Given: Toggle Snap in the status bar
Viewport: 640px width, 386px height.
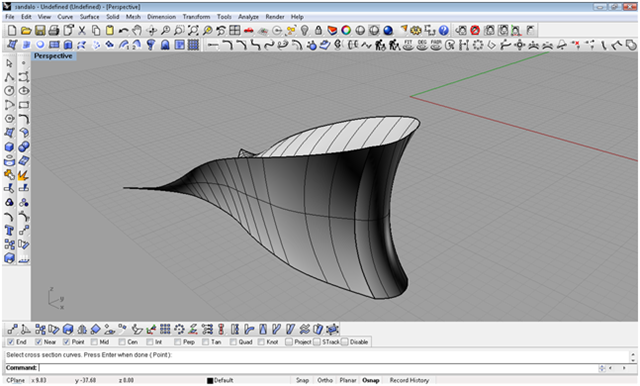Looking at the screenshot, I should 302,380.
